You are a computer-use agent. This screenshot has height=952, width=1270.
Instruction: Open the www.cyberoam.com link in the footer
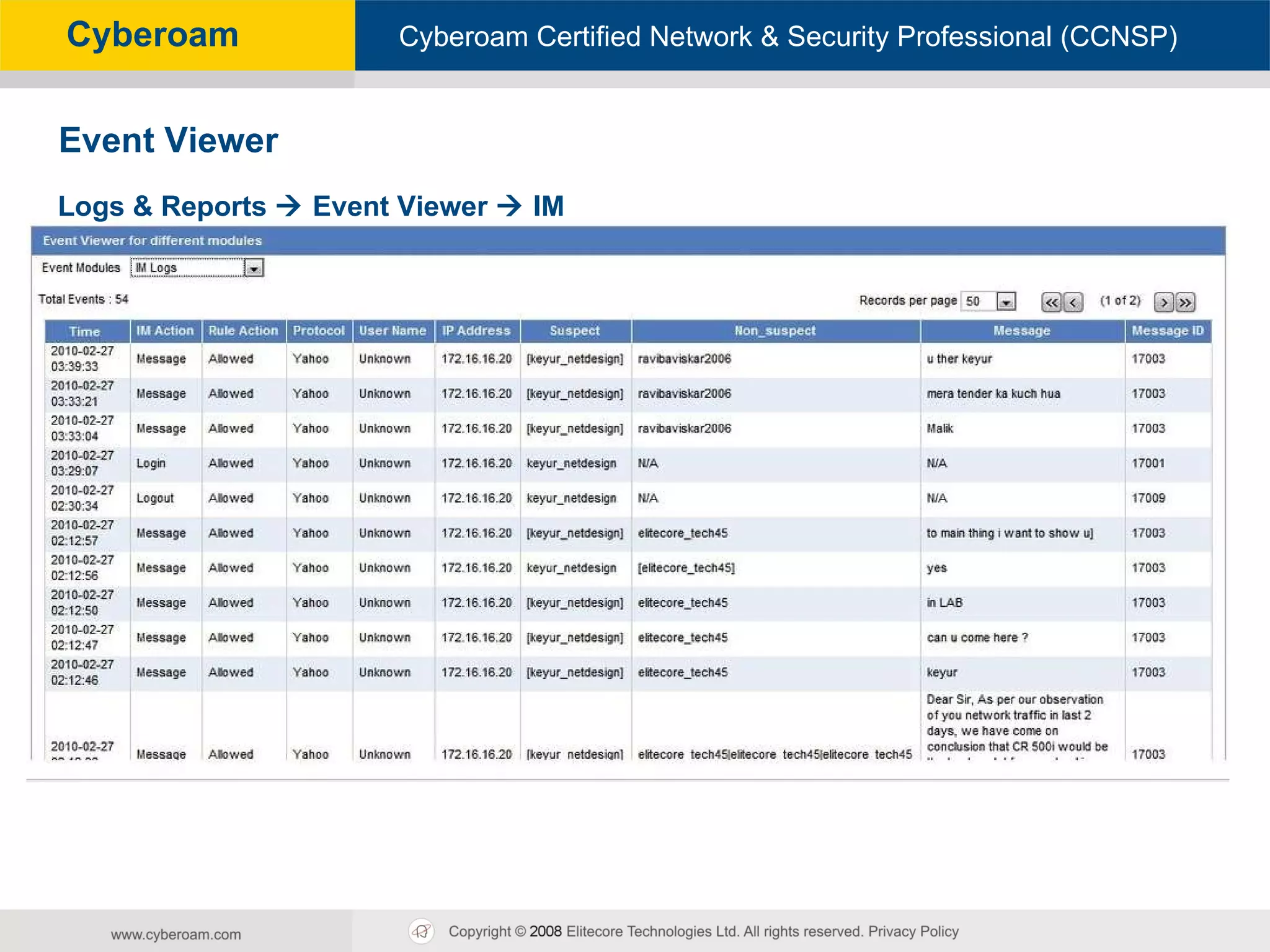pos(176,934)
